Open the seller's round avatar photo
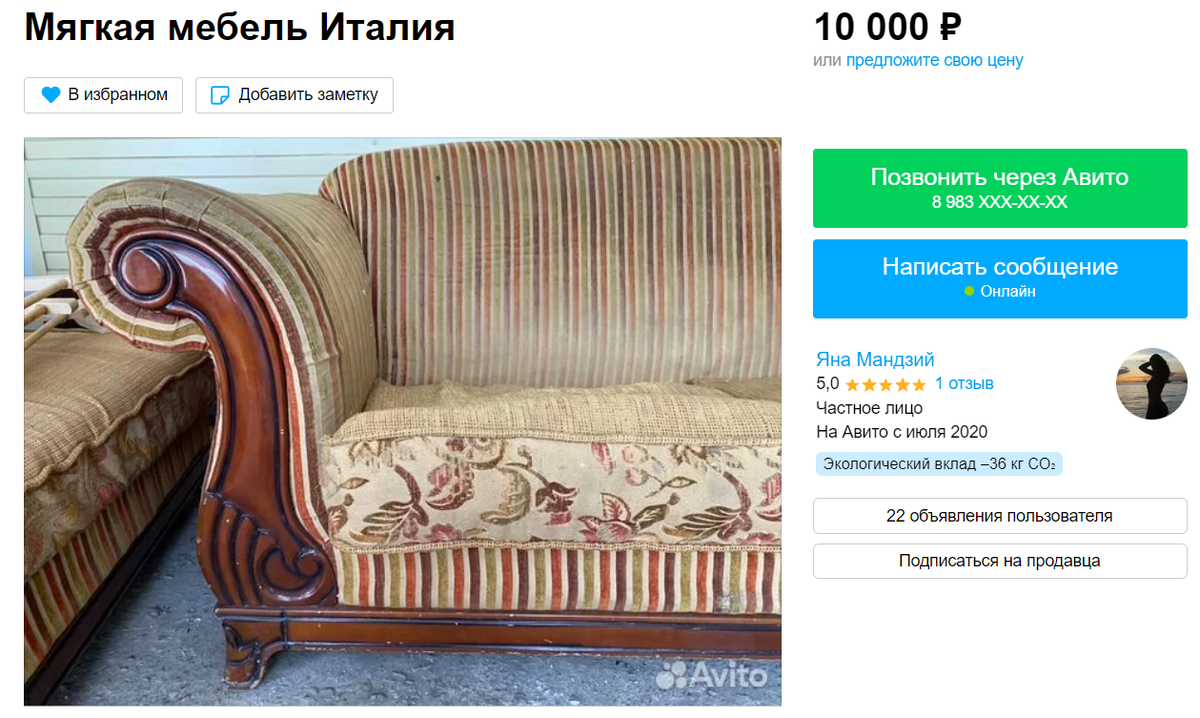 point(1152,384)
